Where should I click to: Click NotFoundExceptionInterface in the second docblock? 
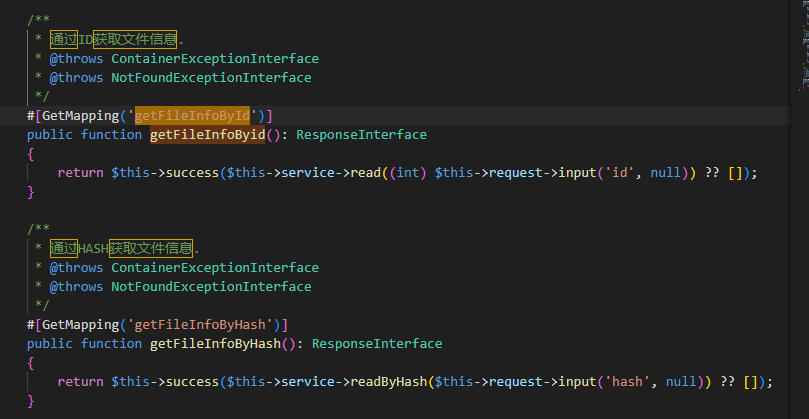211,287
